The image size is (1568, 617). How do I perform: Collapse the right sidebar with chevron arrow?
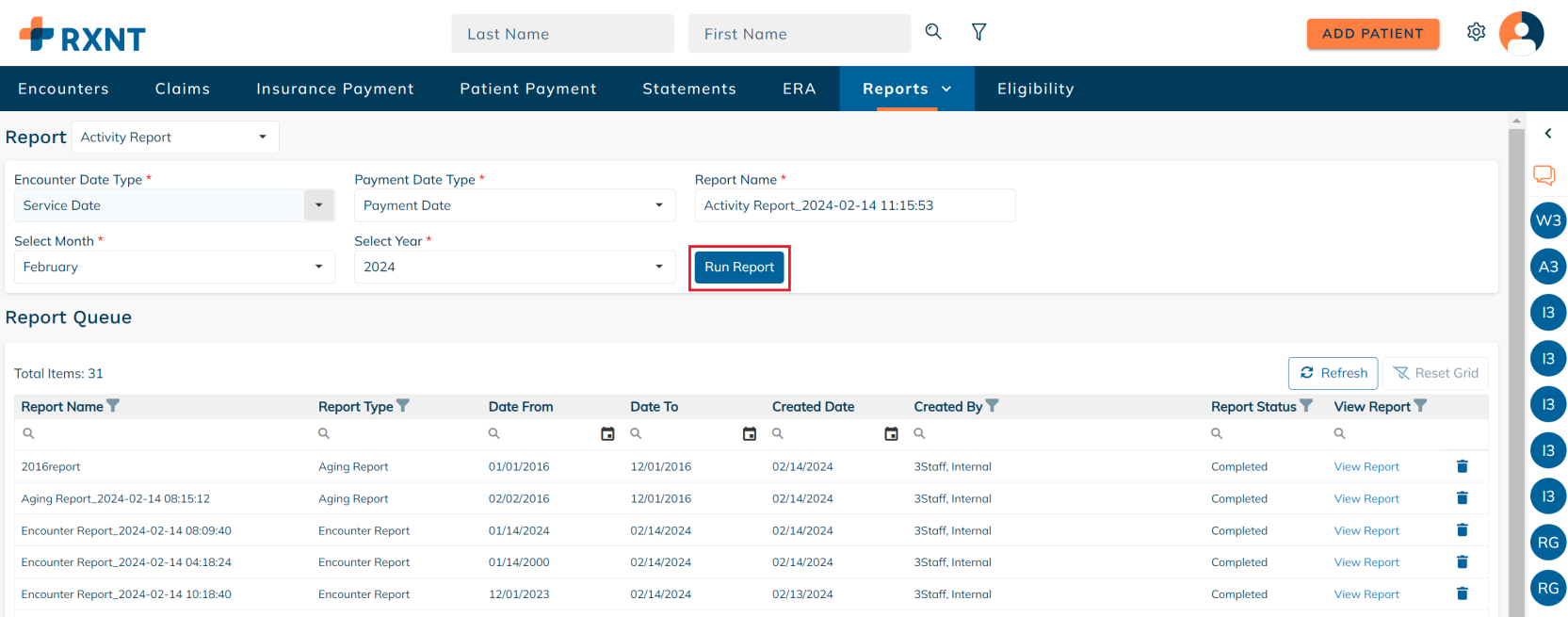pos(1547,134)
